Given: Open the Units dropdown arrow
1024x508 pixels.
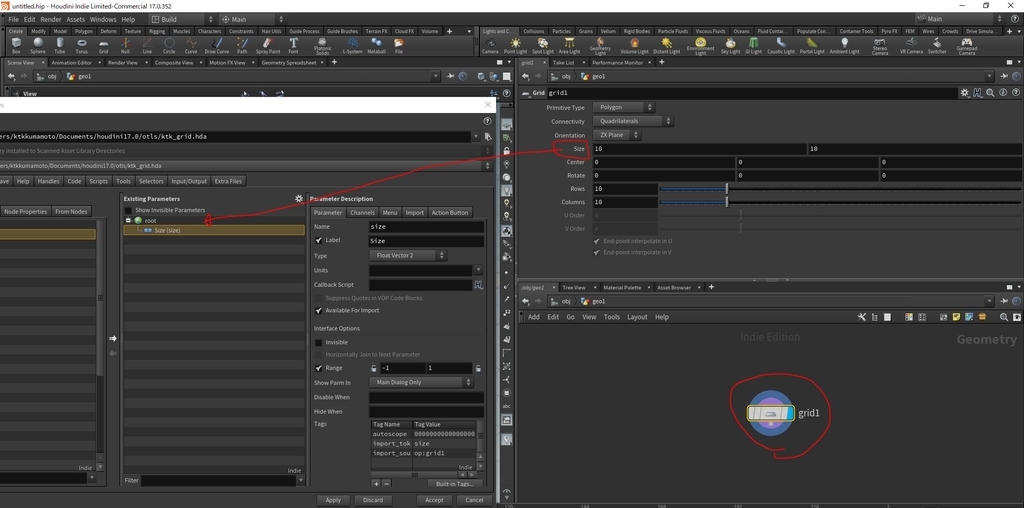Looking at the screenshot, I should [479, 270].
